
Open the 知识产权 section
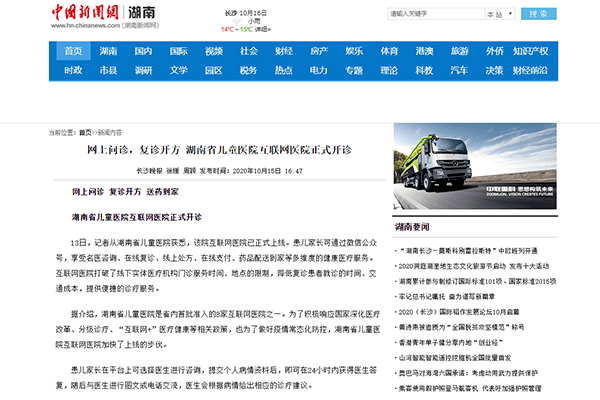click(x=531, y=51)
